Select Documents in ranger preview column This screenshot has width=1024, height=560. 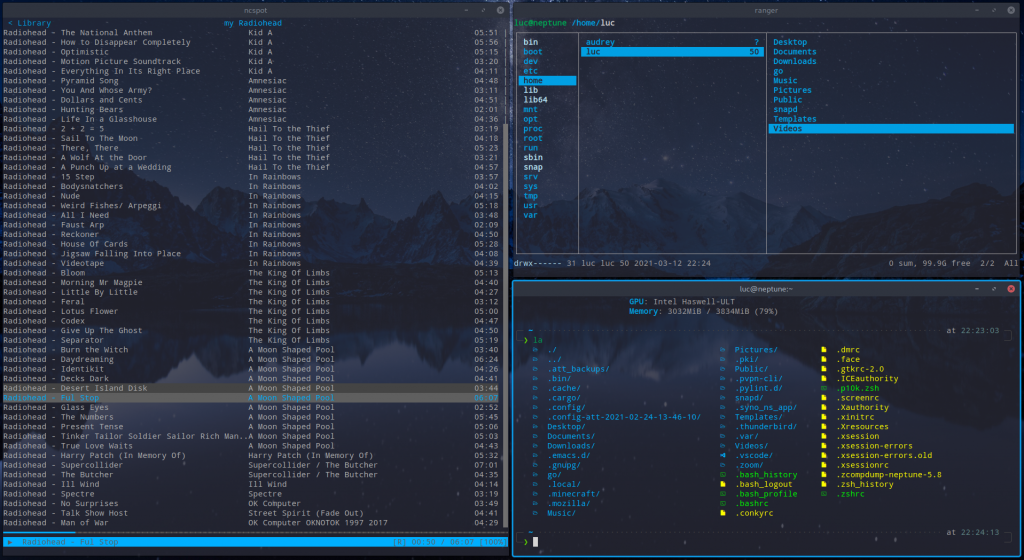tap(795, 52)
